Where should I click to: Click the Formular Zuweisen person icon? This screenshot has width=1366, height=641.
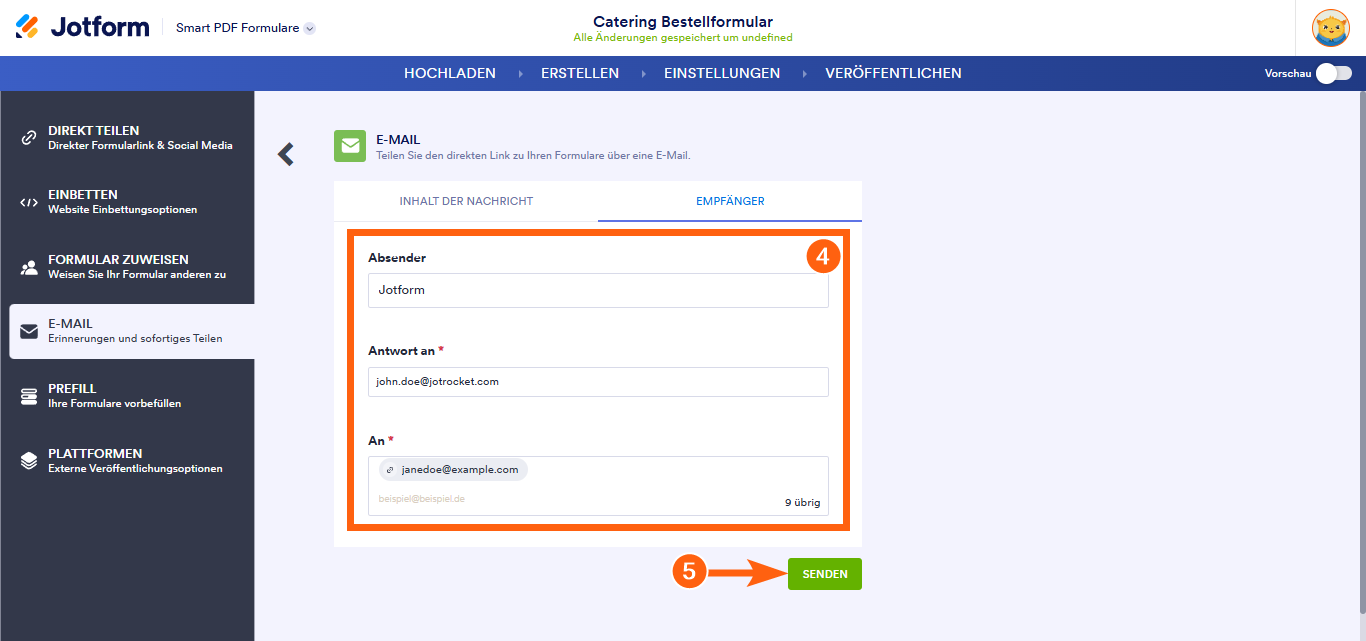point(29,267)
